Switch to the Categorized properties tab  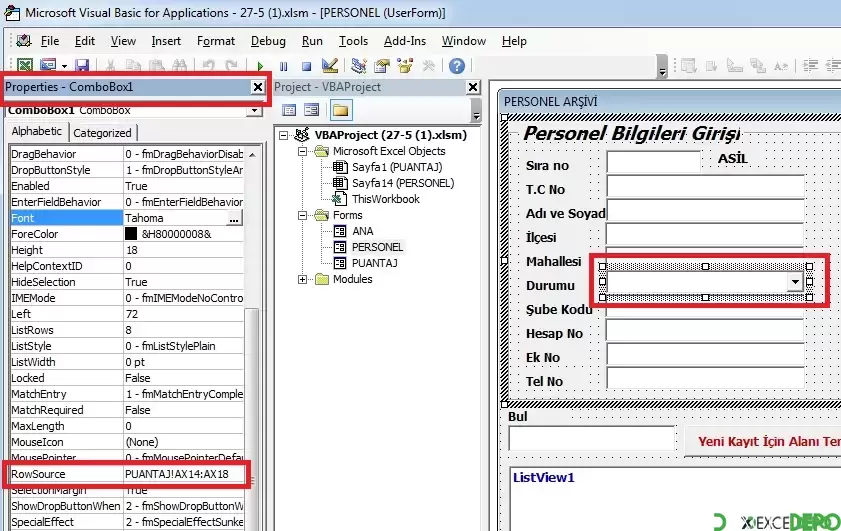click(x=102, y=133)
